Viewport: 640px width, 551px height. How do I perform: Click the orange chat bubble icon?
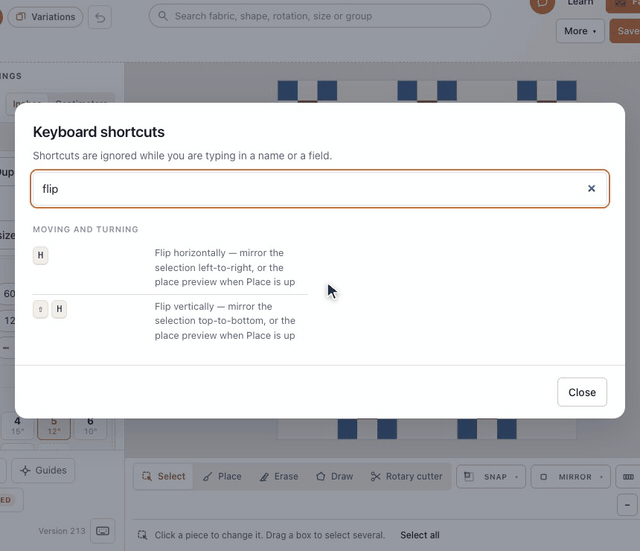coord(542,4)
